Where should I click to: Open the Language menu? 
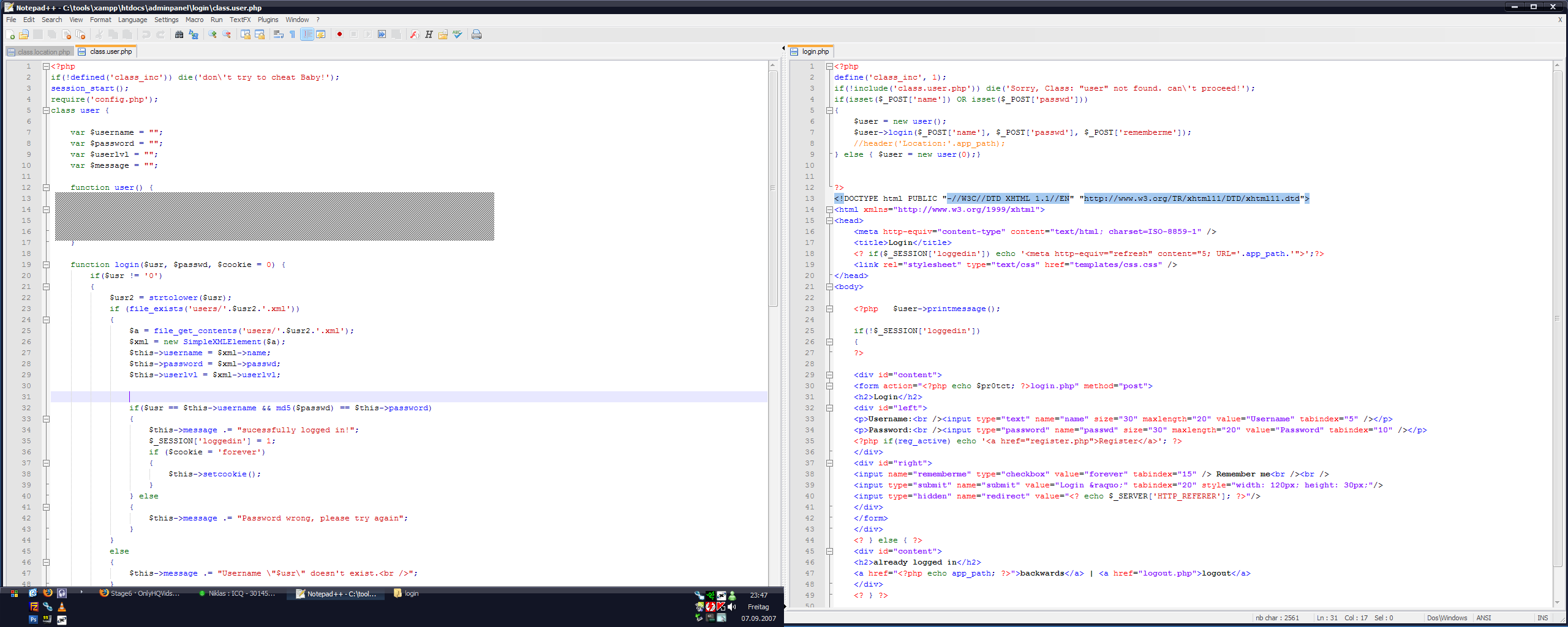pos(132,20)
